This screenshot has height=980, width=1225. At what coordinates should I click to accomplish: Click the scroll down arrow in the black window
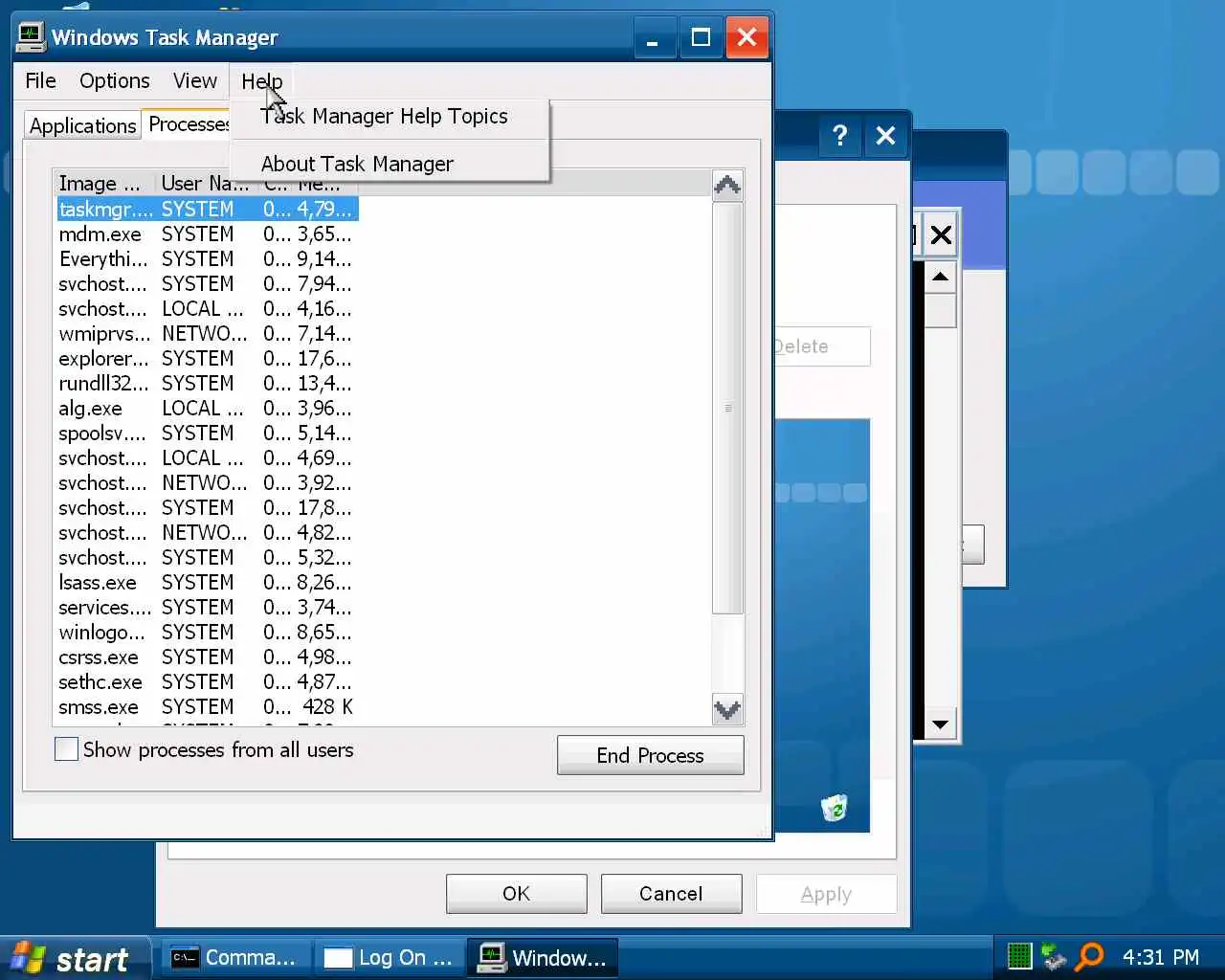click(x=941, y=724)
